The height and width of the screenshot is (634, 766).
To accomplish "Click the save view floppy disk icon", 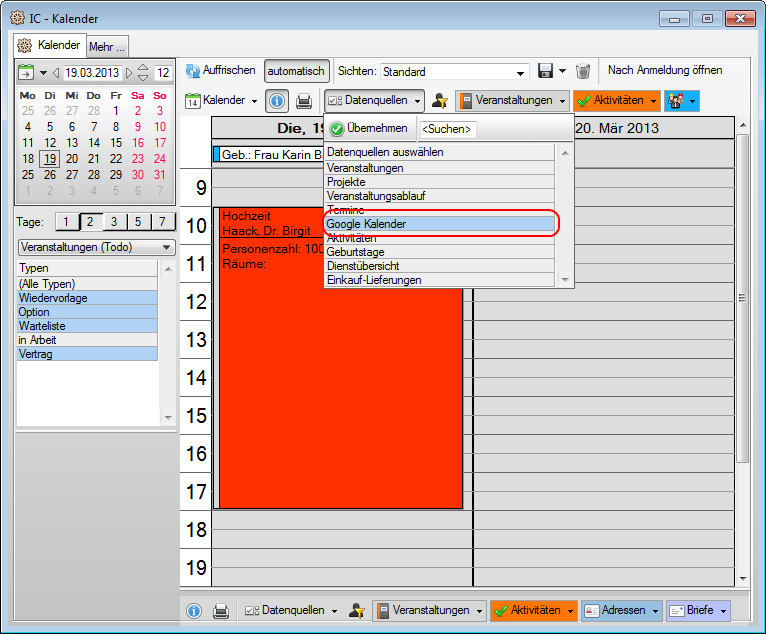I will click(545, 71).
